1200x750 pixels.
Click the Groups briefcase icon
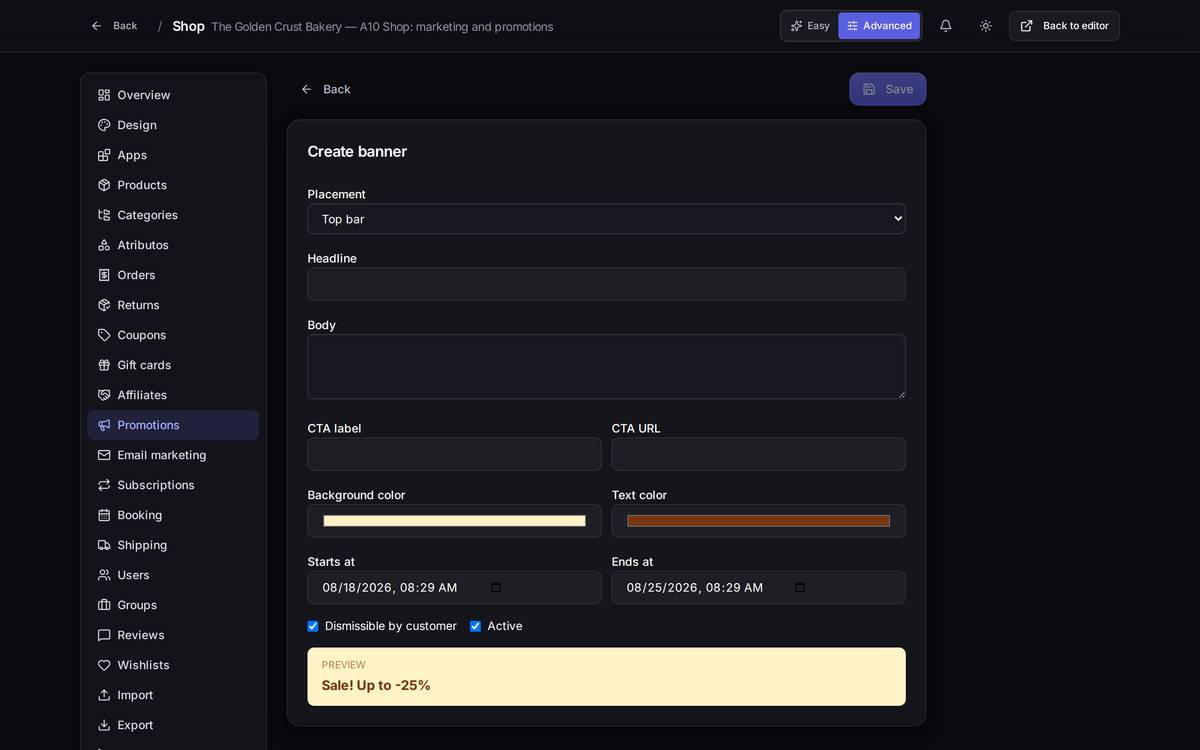tap(104, 605)
